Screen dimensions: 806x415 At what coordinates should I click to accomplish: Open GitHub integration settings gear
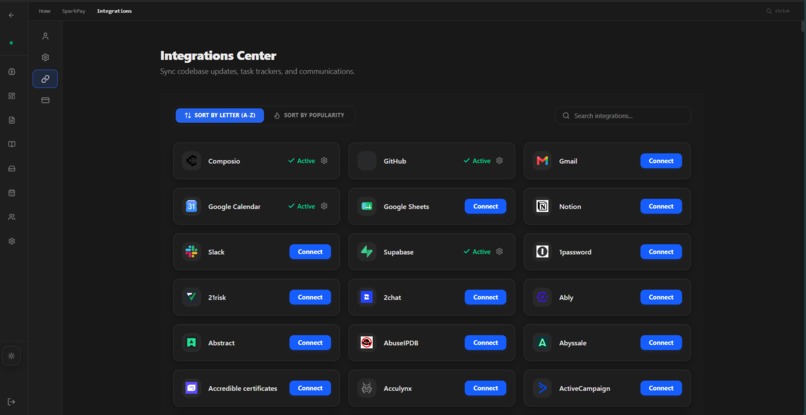click(x=499, y=160)
